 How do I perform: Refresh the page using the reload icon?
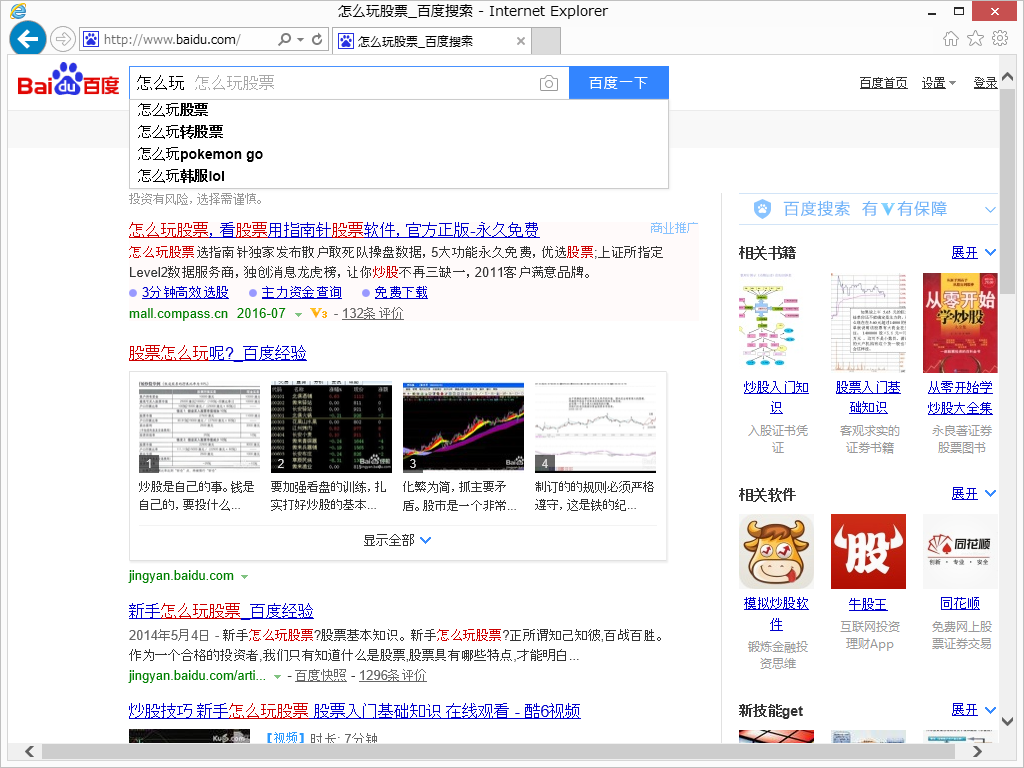(317, 39)
